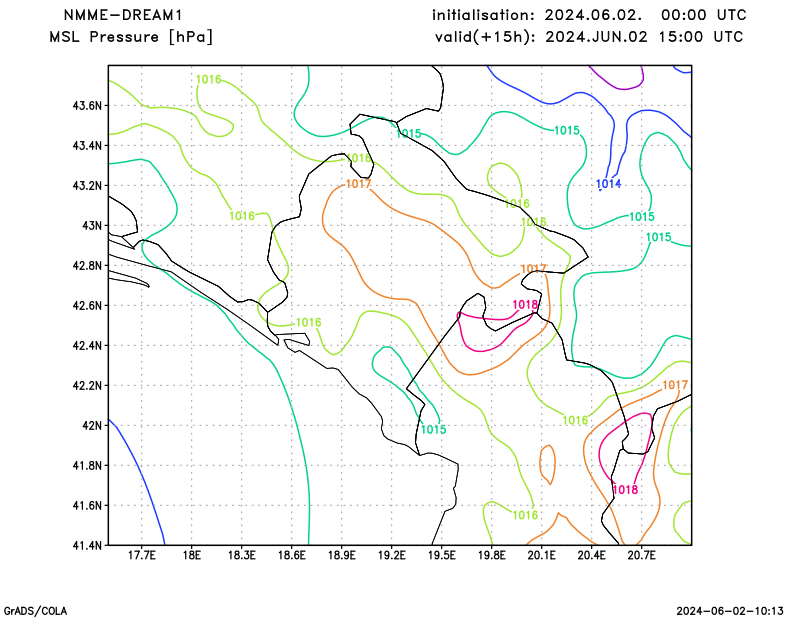Viewport: 800px width, 618px height.
Task: Click the 41.6N latitude label
Action: [x=87, y=505]
